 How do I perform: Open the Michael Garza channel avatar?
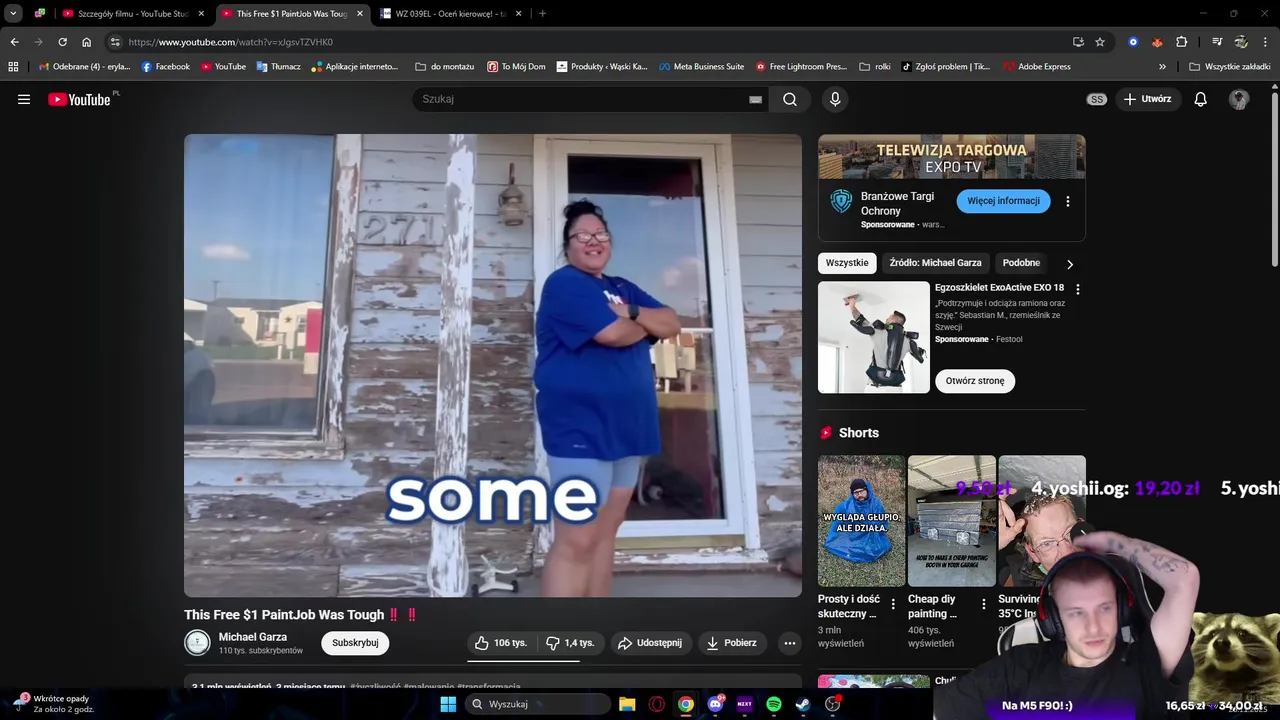pyautogui.click(x=197, y=643)
